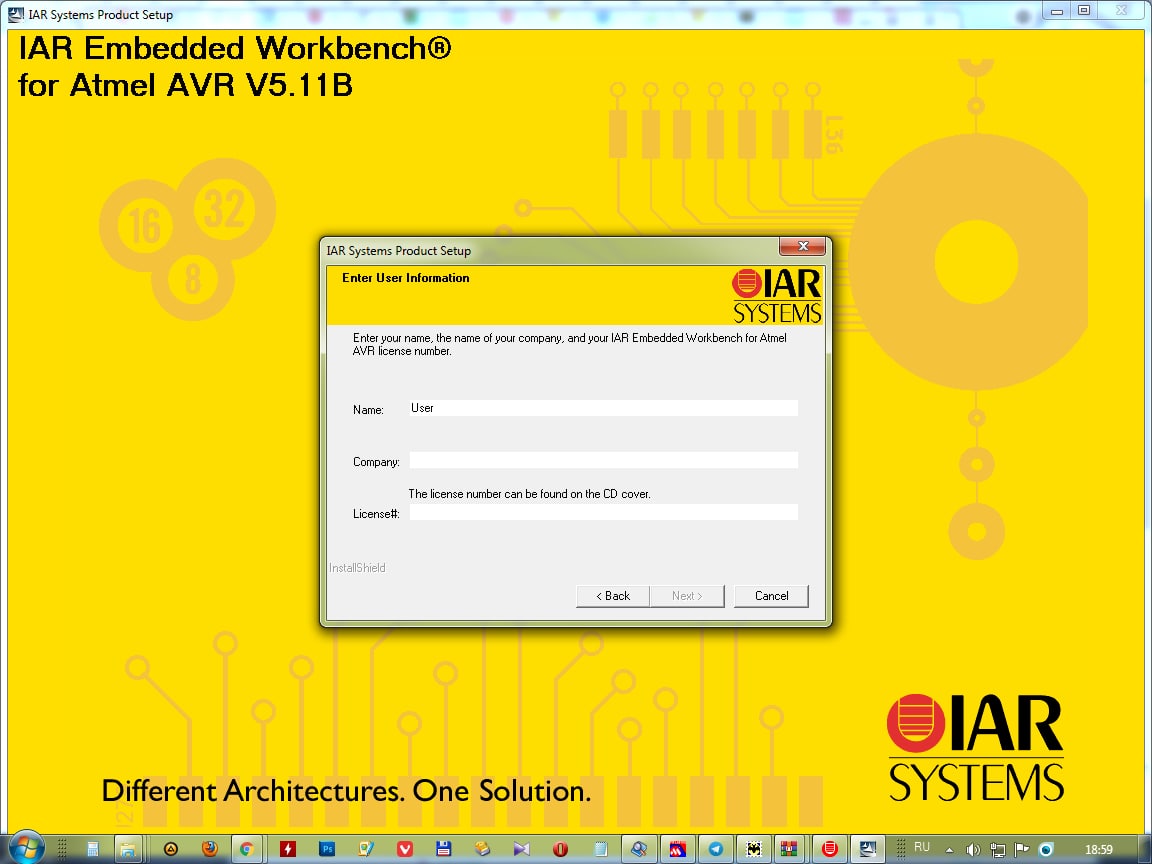Open the network tray icon
The width and height of the screenshot is (1152, 864).
coord(997,850)
